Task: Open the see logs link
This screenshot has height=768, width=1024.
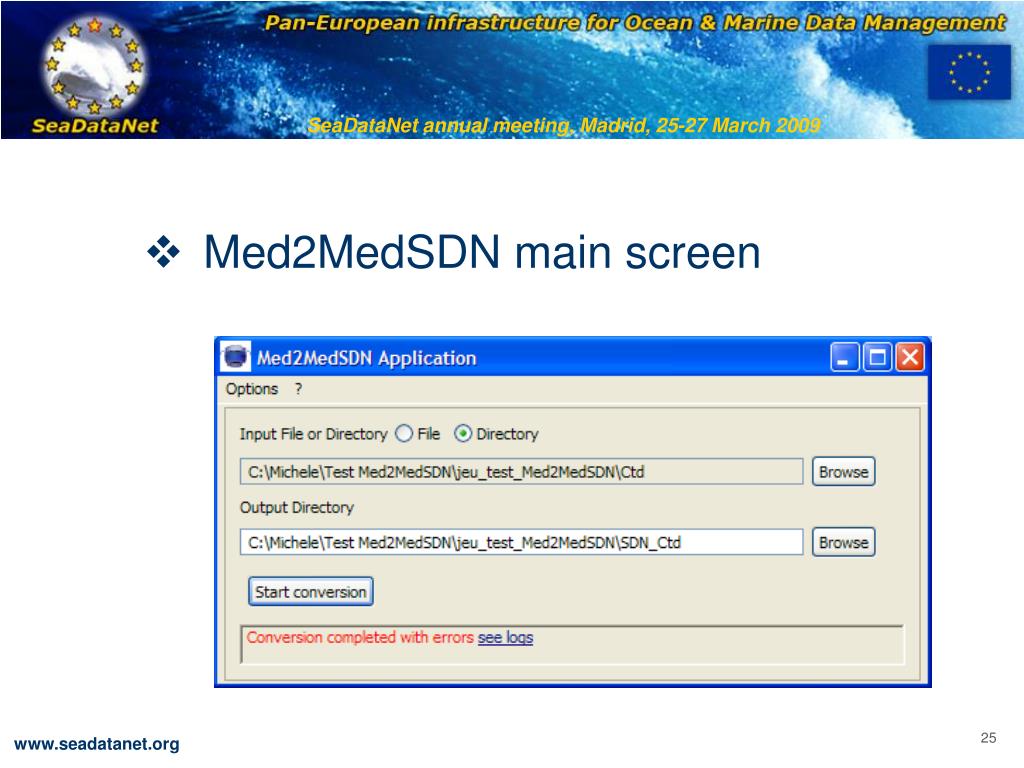Action: 505,637
